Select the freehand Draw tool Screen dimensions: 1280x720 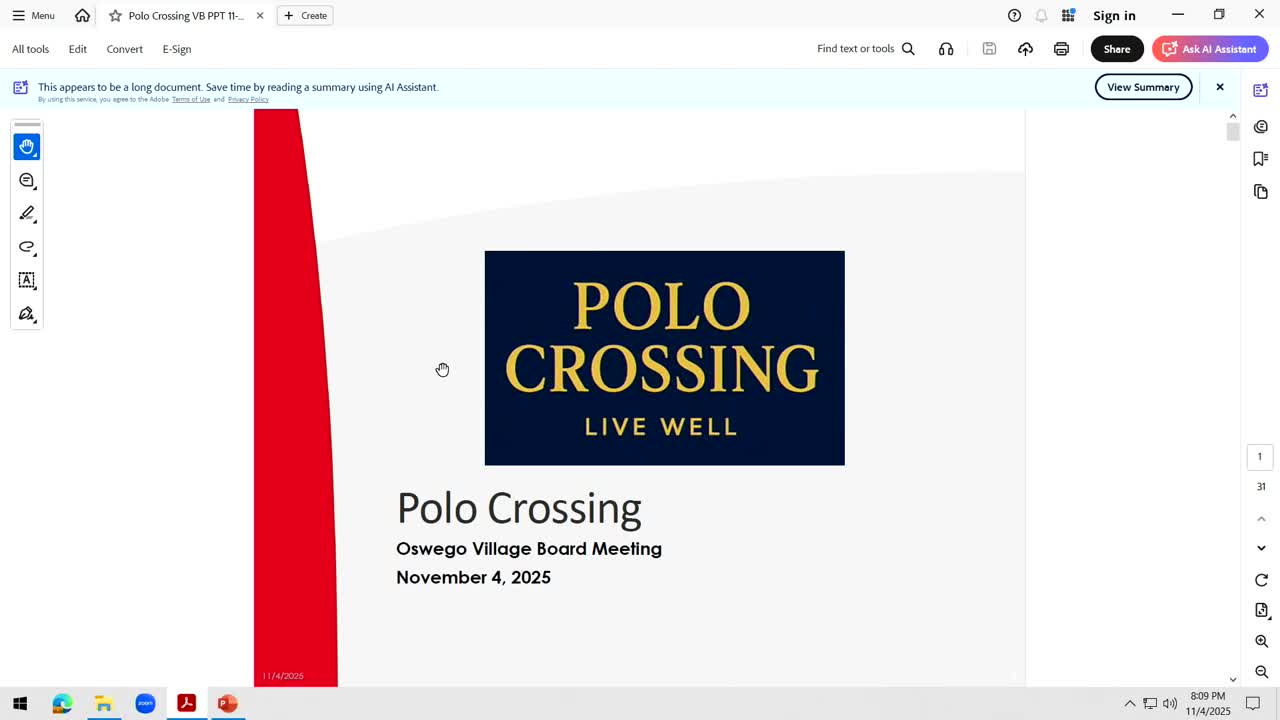27,247
